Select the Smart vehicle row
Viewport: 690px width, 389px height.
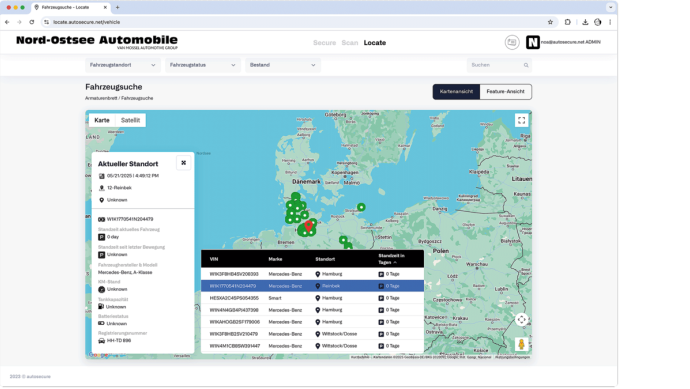coord(312,298)
